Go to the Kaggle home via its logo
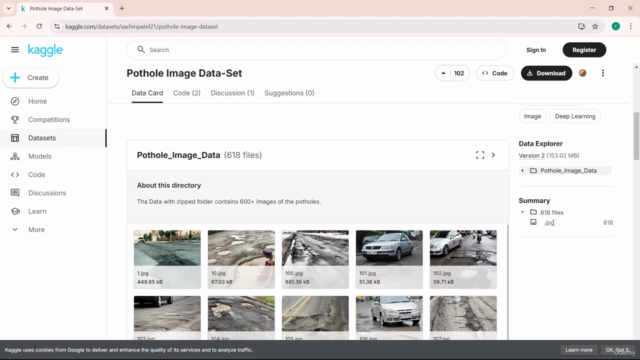Image resolution: width=640 pixels, height=360 pixels. tap(45, 50)
